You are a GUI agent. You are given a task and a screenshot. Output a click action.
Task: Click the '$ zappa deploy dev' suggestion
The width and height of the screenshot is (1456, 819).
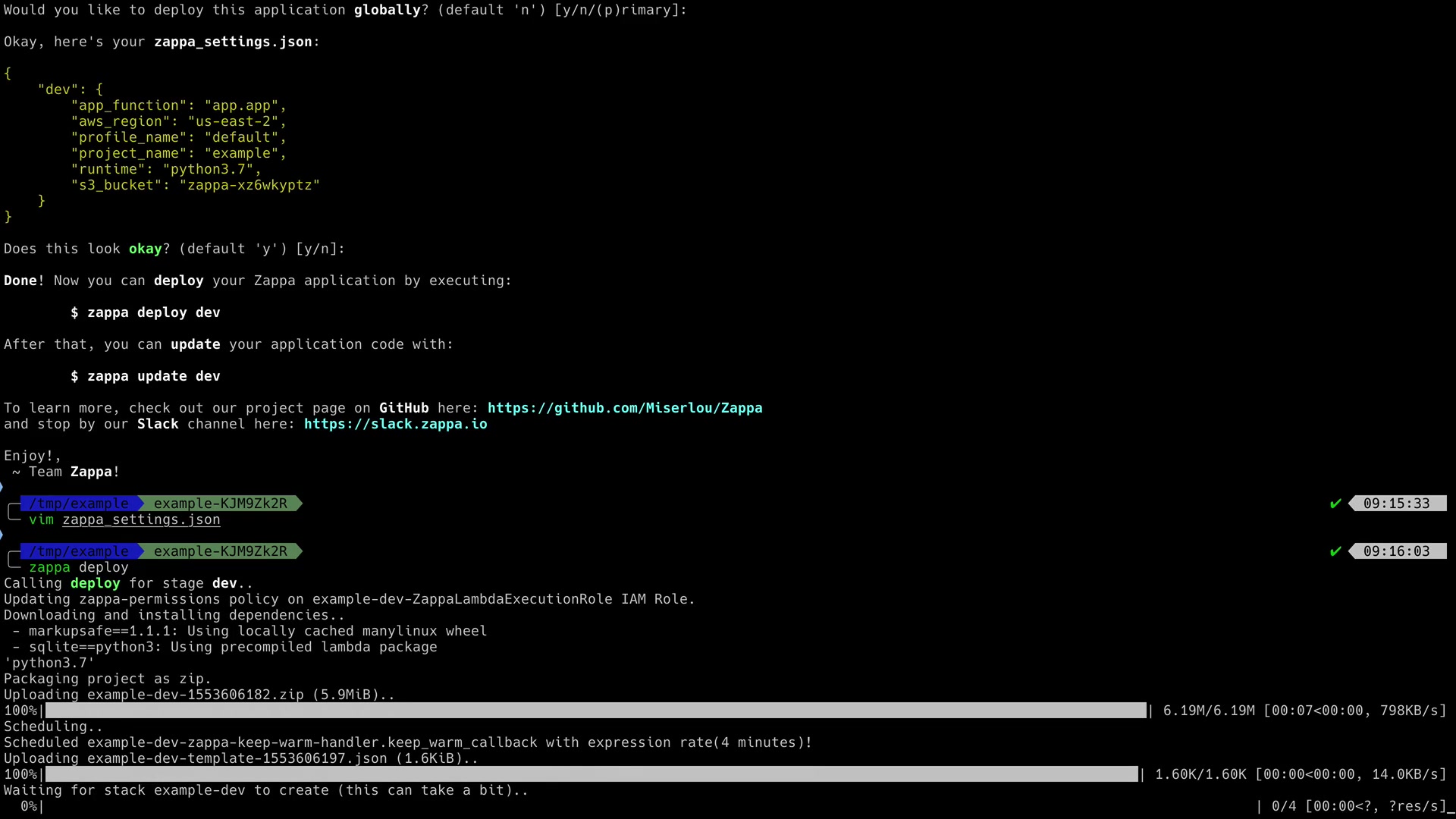(145, 312)
